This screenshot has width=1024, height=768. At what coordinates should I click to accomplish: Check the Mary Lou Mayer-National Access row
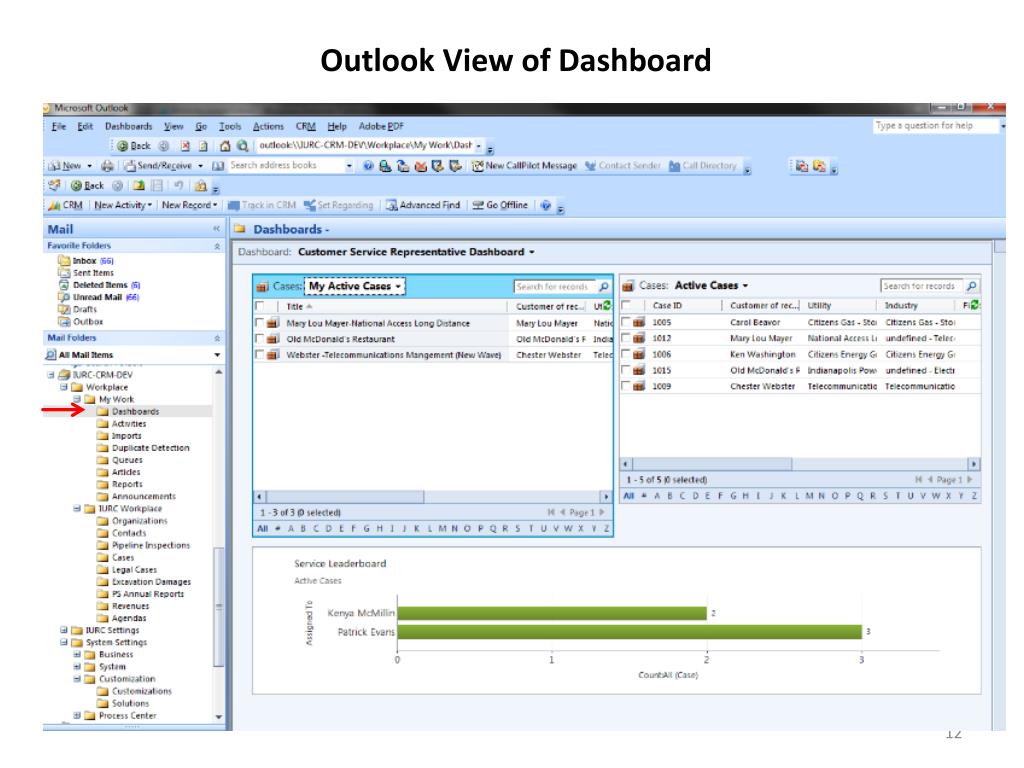[x=259, y=323]
